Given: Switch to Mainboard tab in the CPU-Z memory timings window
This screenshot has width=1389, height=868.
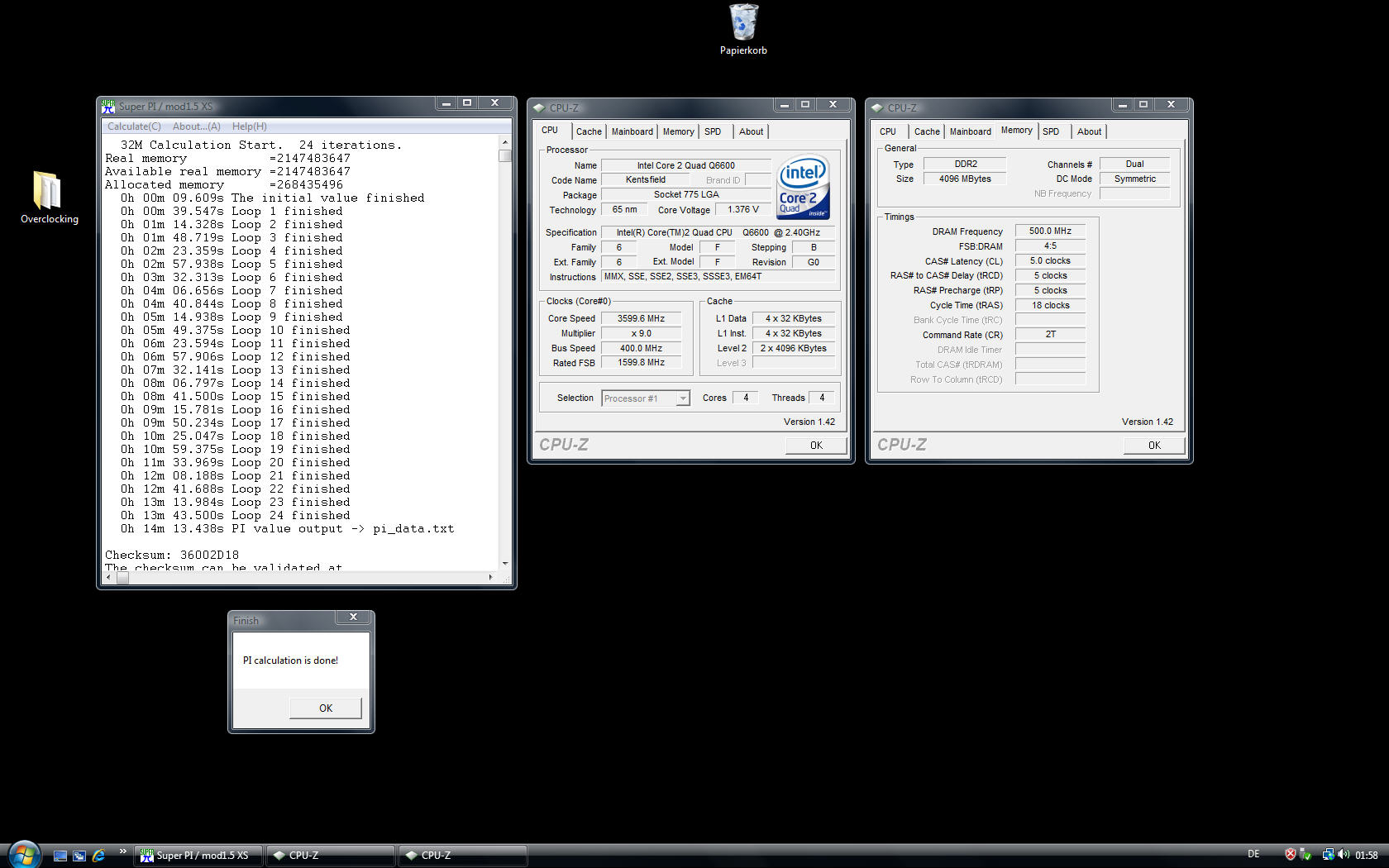Looking at the screenshot, I should [x=971, y=131].
